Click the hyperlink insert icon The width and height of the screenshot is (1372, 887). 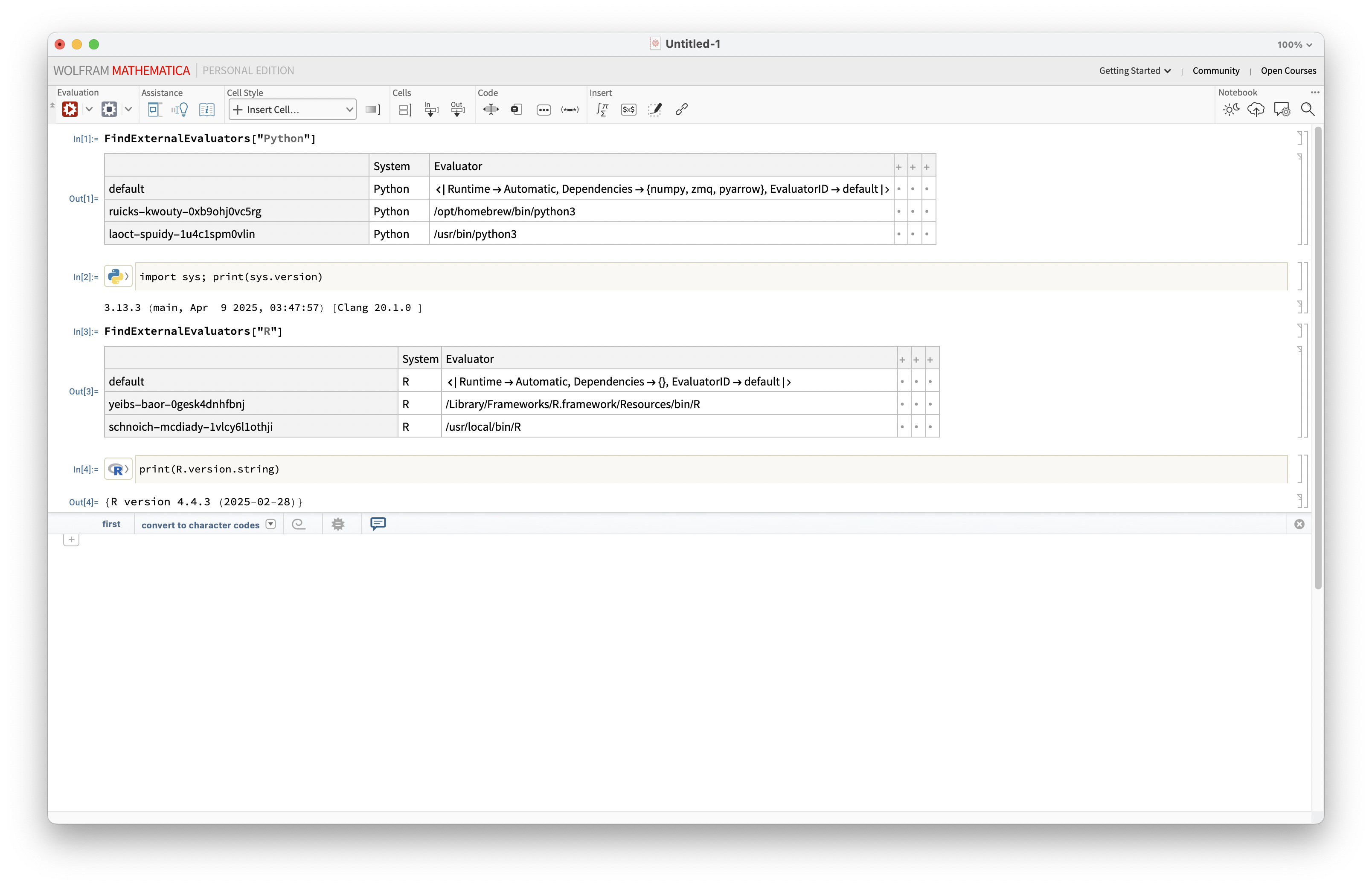click(x=682, y=110)
